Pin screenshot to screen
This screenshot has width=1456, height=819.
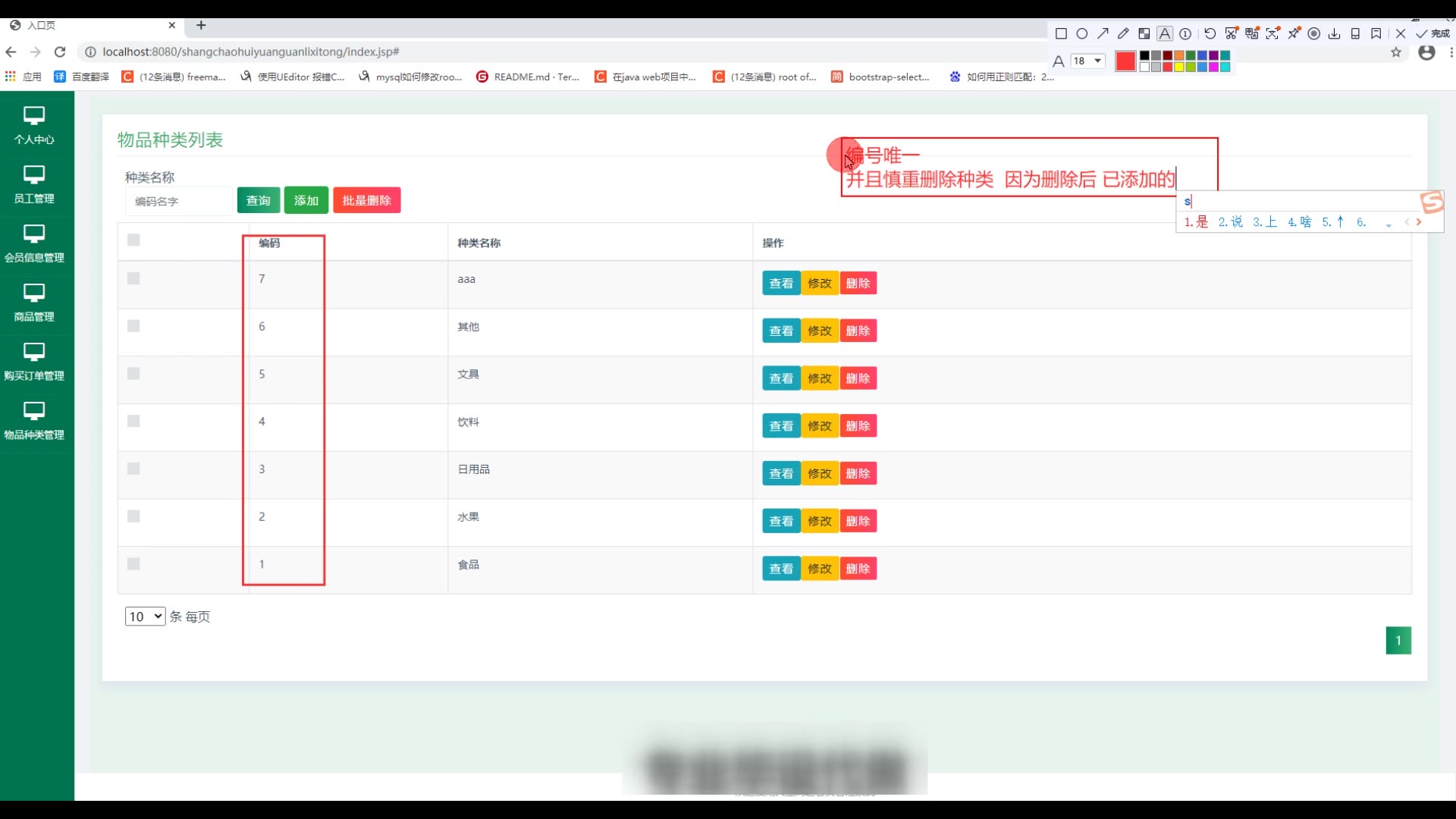[1294, 33]
